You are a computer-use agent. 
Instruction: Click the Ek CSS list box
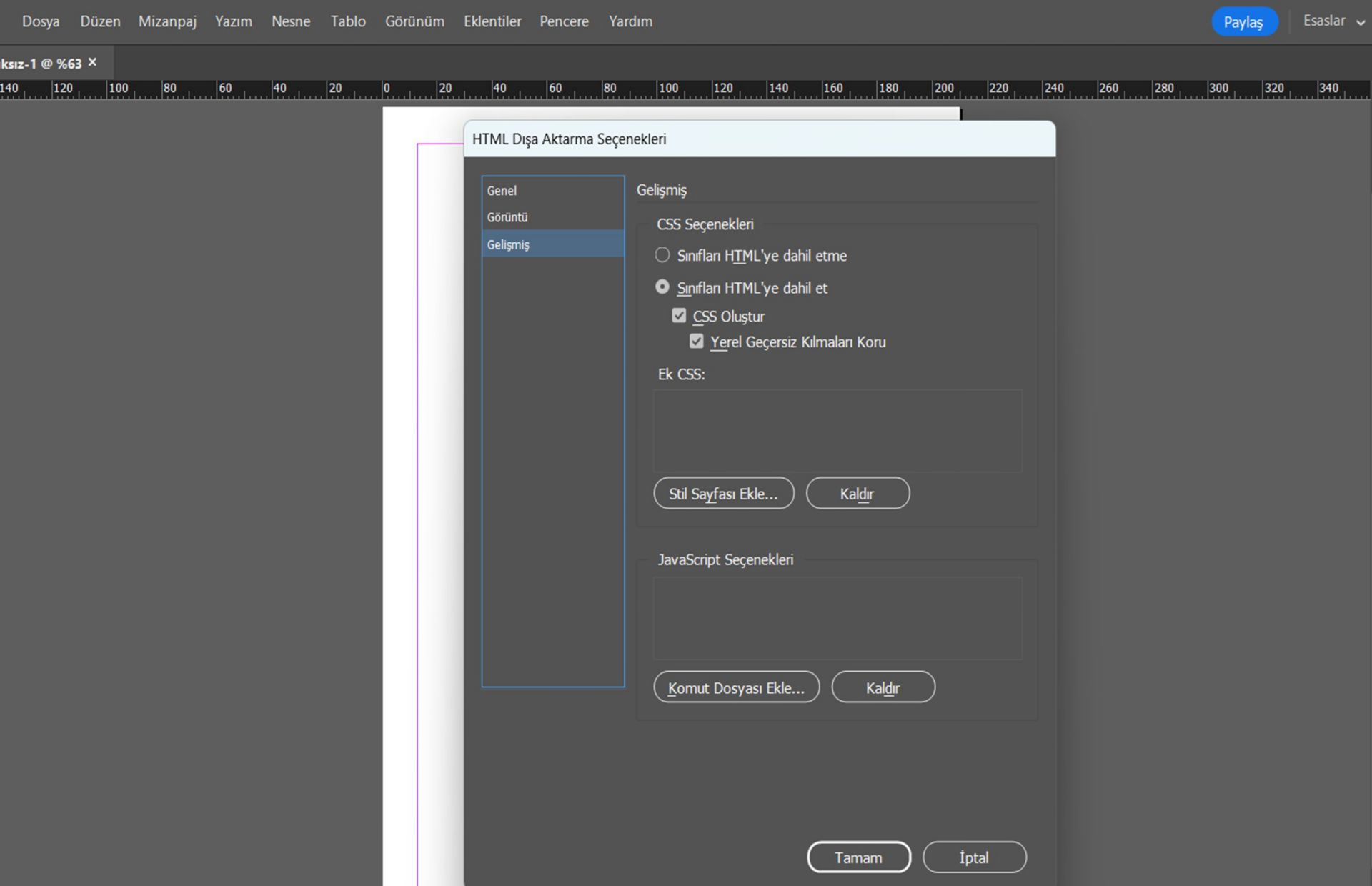coord(837,431)
